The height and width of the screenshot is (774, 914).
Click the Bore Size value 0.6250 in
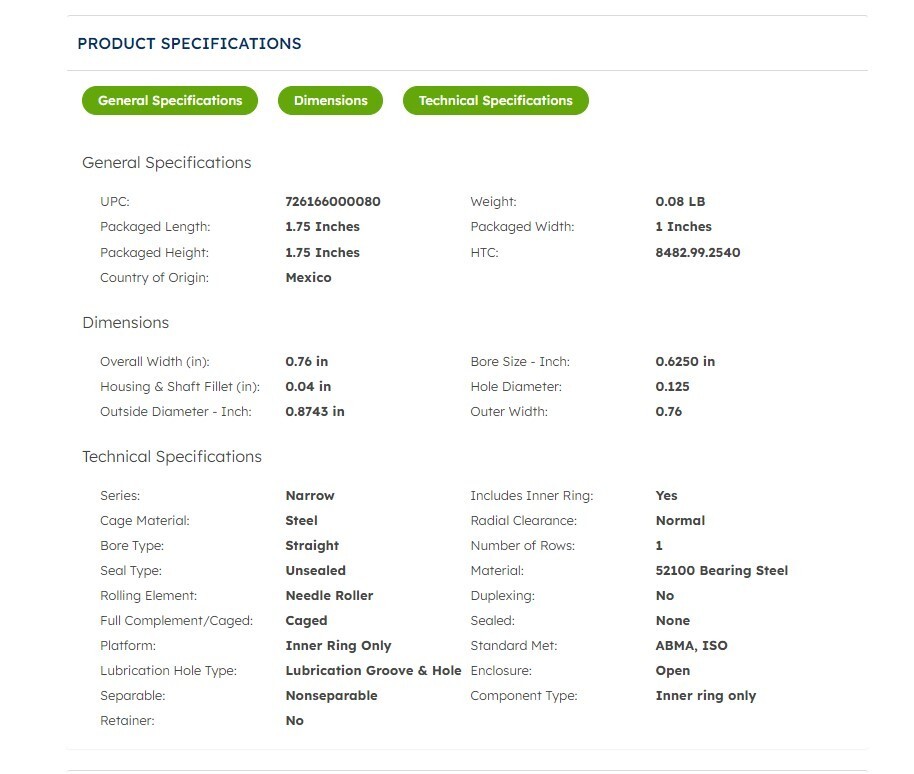[685, 361]
